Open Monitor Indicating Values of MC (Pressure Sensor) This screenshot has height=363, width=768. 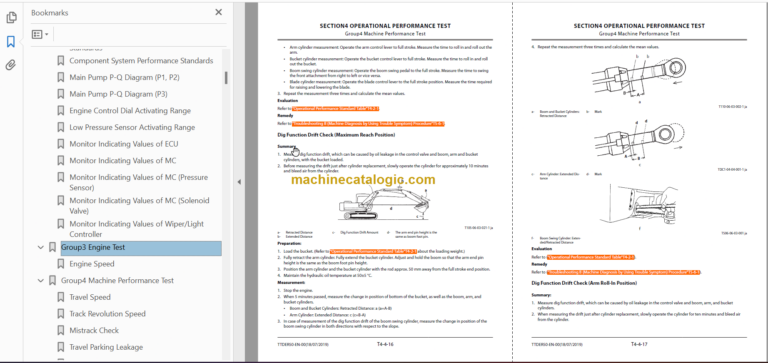pos(139,182)
